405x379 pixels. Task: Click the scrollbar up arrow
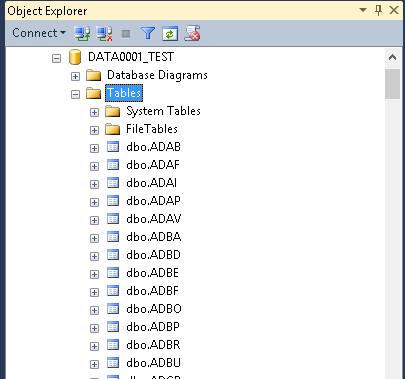point(392,58)
